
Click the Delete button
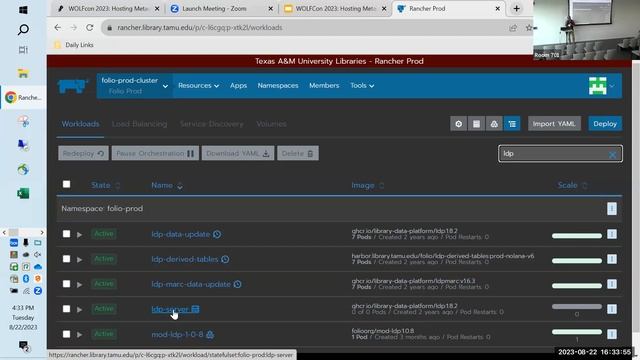[x=298, y=153]
